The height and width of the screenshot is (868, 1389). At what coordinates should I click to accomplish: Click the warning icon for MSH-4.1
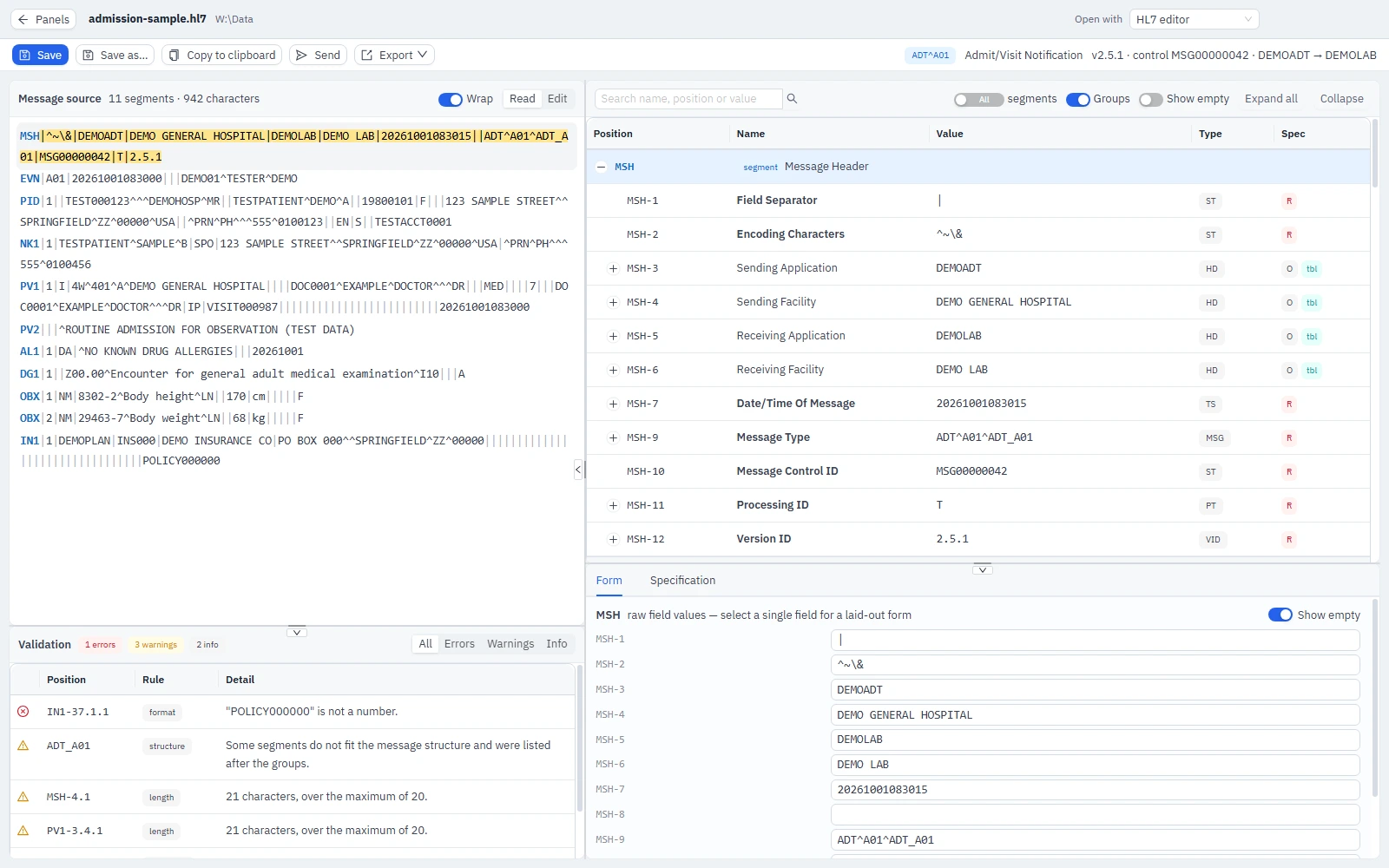click(23, 797)
